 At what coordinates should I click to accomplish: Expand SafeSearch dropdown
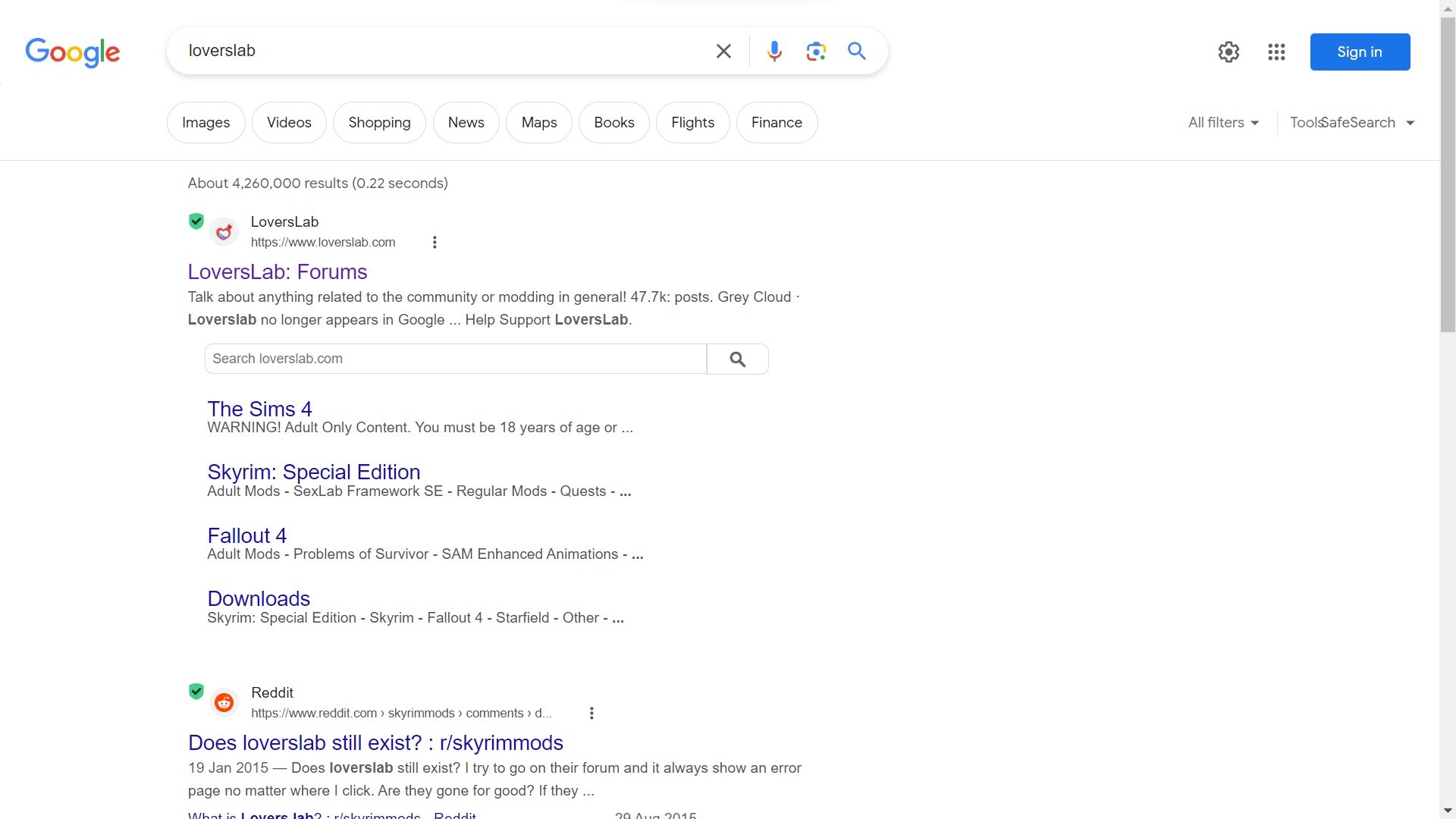coord(1368,122)
